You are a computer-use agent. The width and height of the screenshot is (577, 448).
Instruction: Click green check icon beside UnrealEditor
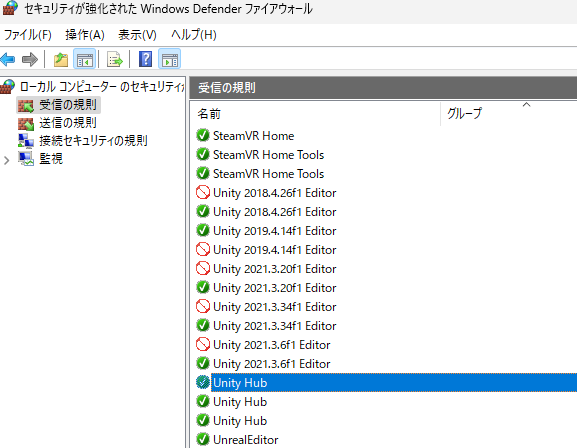click(x=203, y=440)
